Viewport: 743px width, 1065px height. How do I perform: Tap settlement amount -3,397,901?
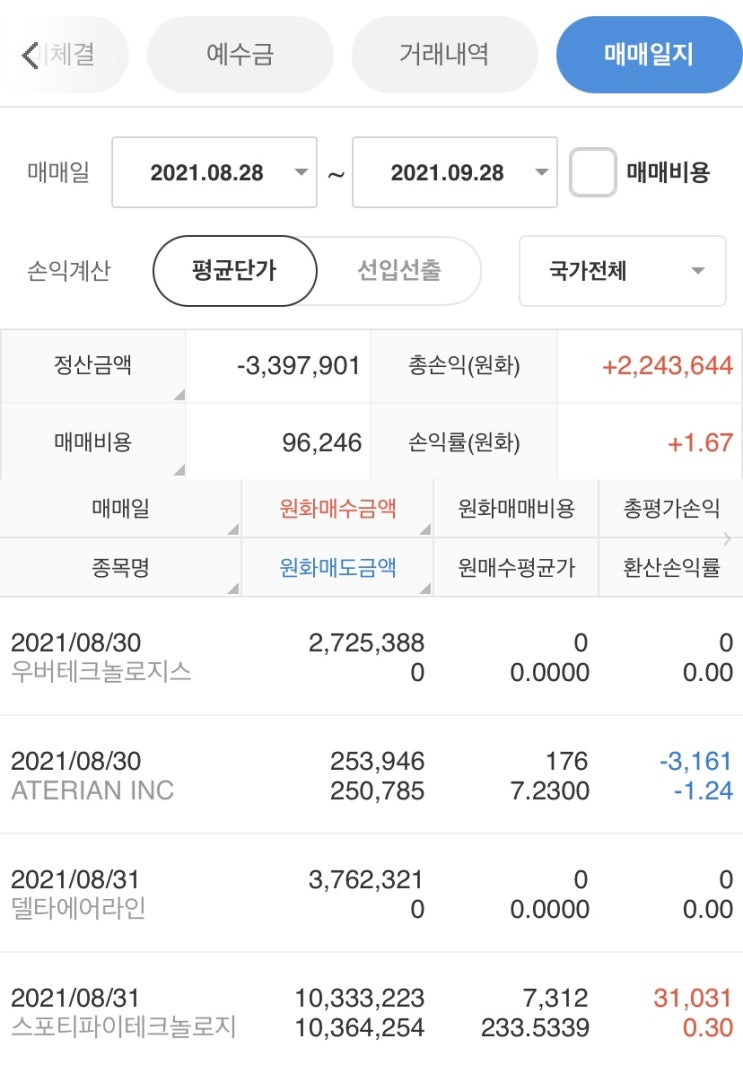[298, 366]
